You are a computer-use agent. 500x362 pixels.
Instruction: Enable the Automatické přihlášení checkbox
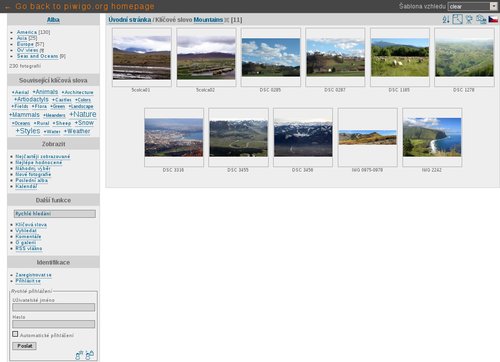[x=15, y=334]
